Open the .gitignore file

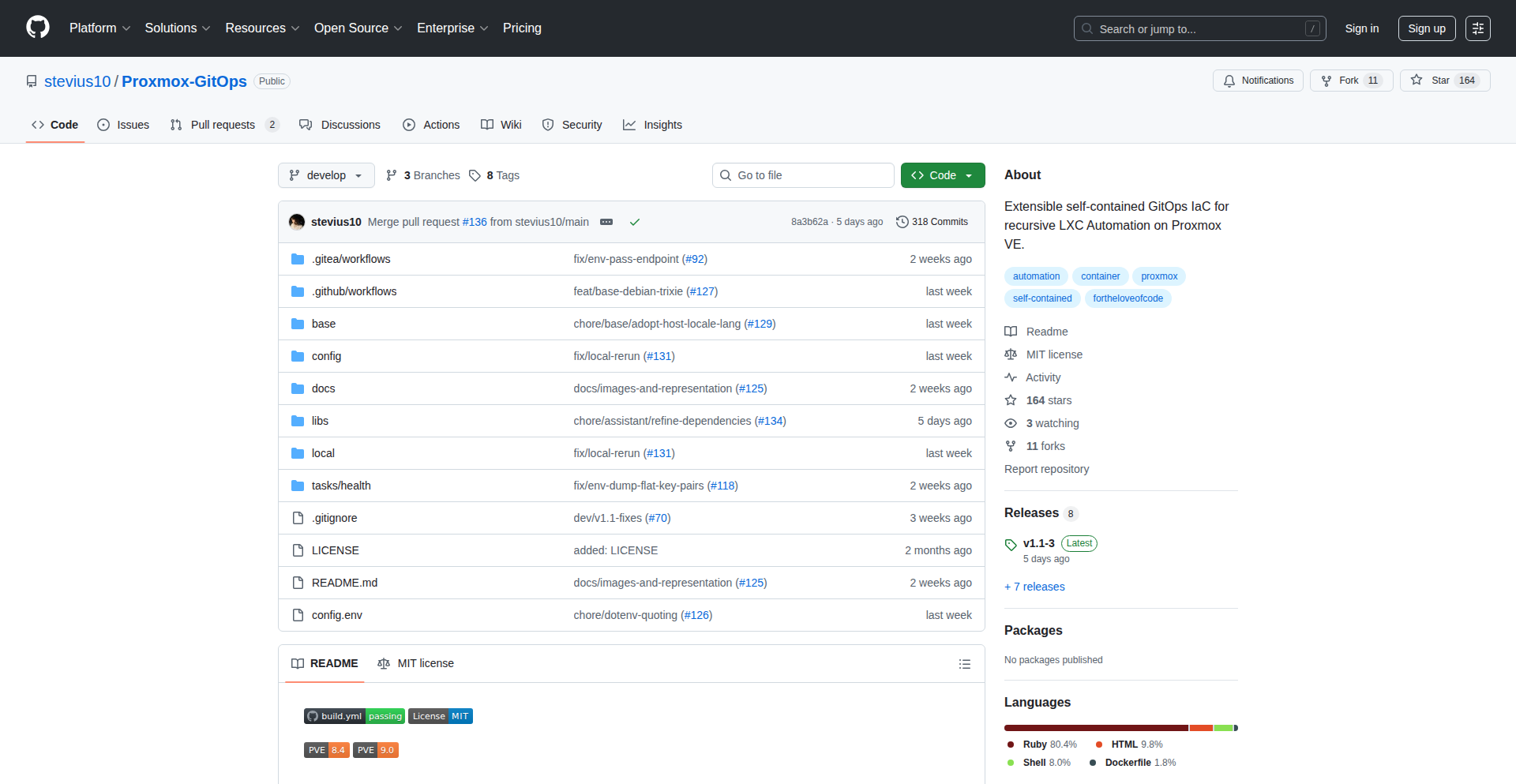[x=334, y=518]
